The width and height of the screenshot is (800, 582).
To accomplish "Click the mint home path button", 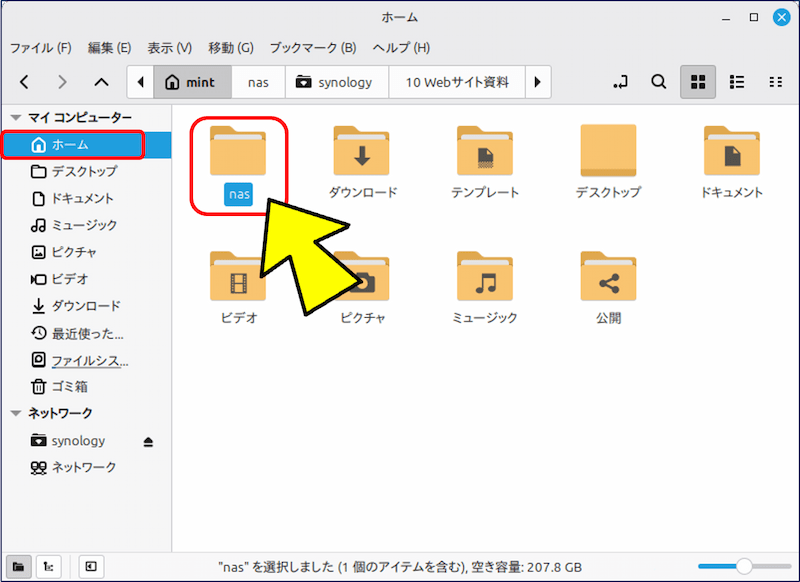I will pyautogui.click(x=190, y=82).
